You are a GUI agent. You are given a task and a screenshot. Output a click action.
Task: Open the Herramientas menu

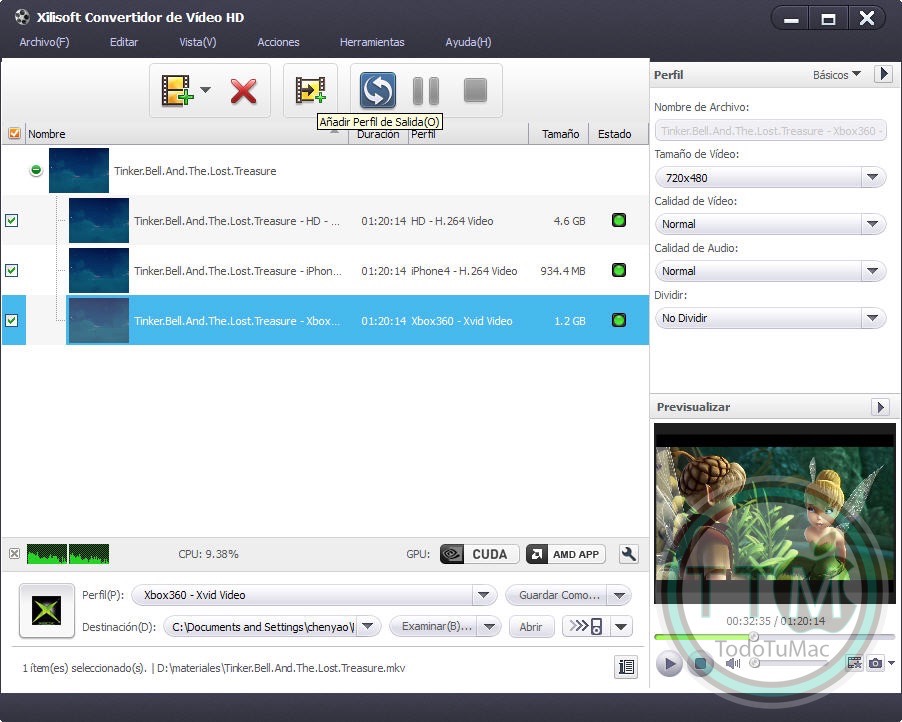point(372,42)
